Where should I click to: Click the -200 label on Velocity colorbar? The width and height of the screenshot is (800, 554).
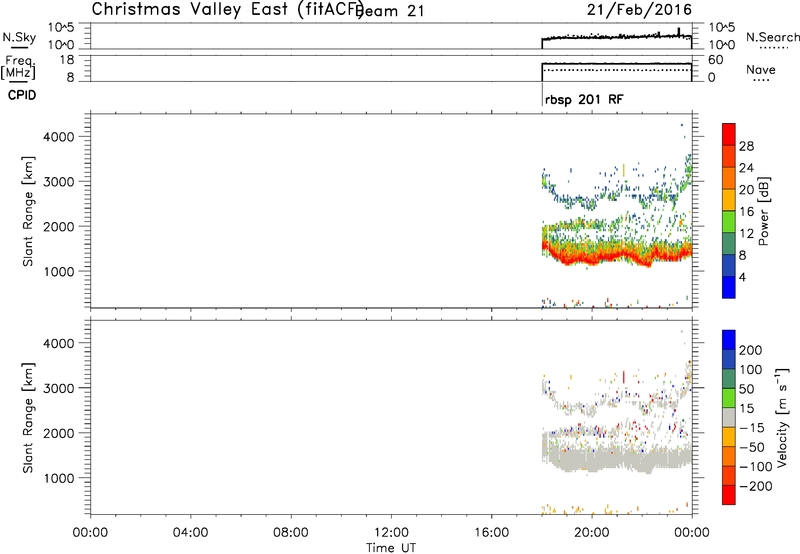click(x=755, y=486)
